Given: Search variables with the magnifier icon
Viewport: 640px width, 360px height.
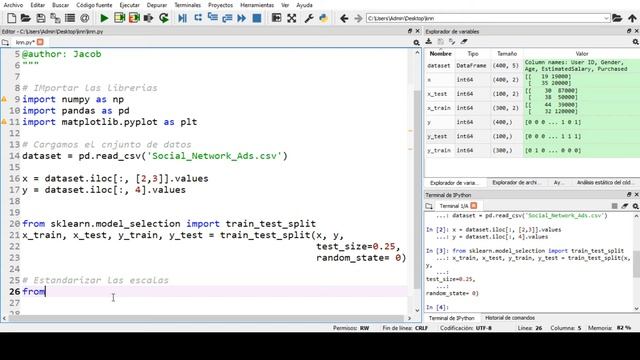Looking at the screenshot, I should [636, 42].
